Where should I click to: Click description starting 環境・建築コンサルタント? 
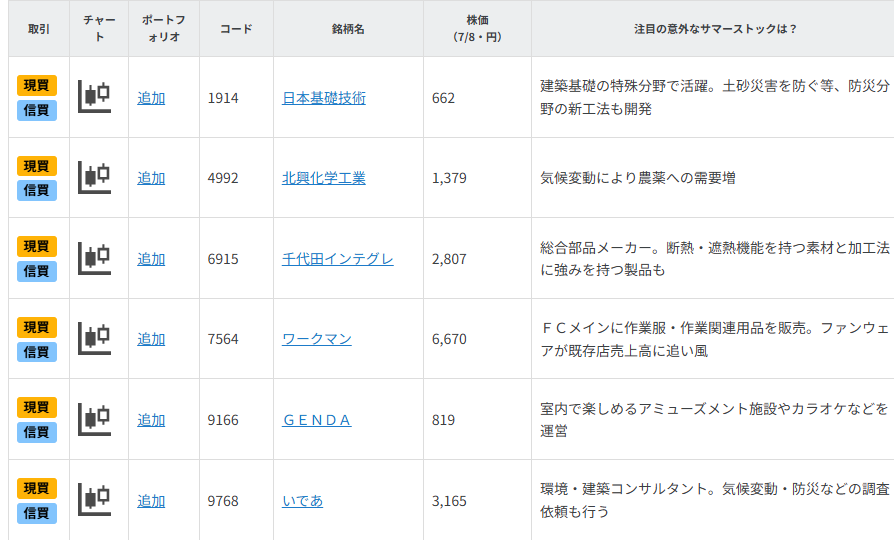[715, 501]
